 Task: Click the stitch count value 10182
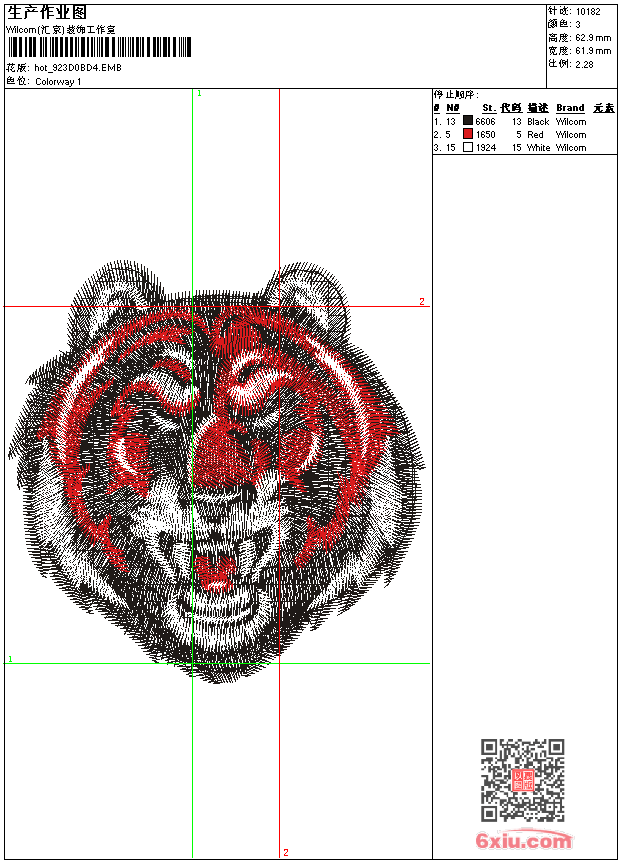588,12
